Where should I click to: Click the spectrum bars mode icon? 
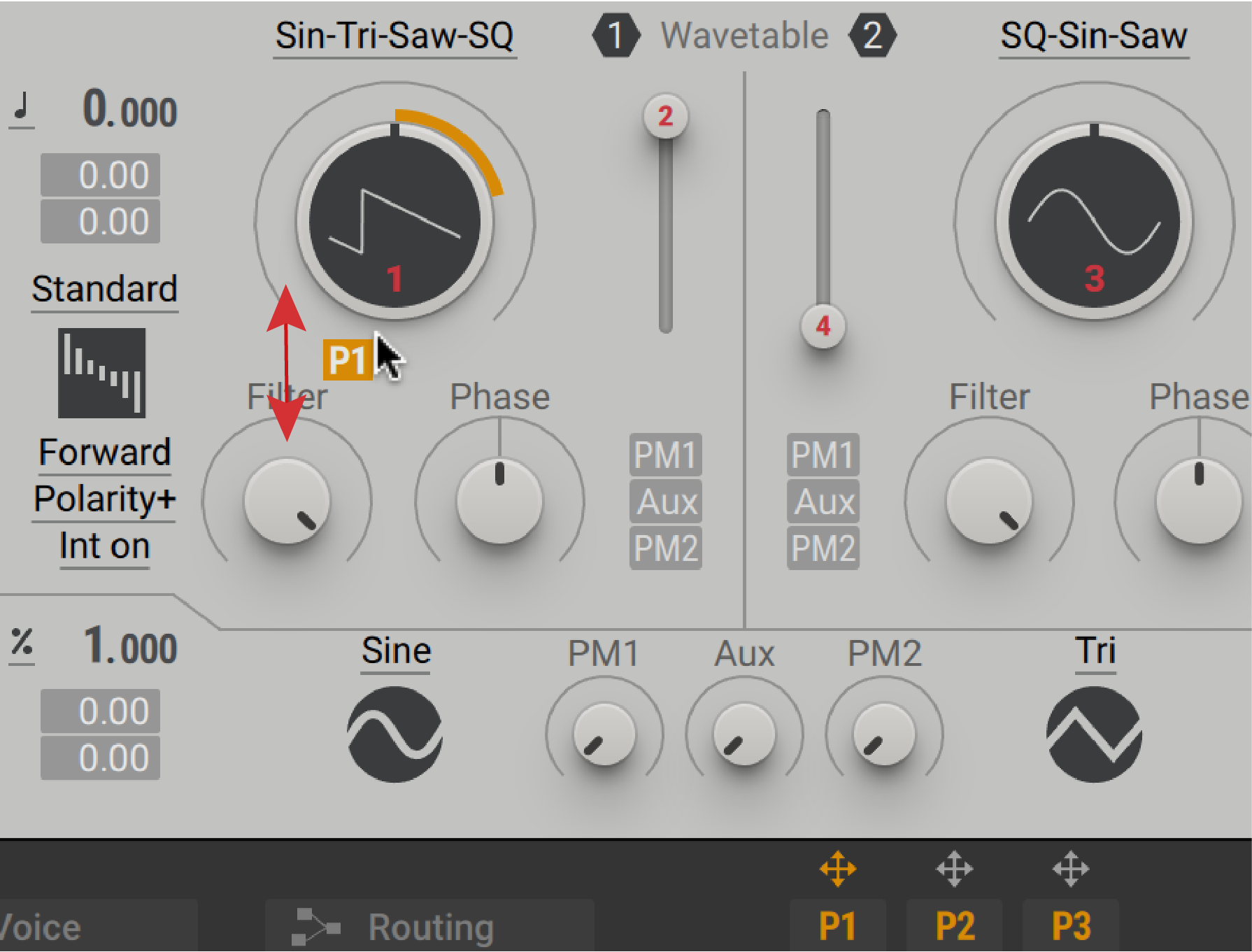pyautogui.click(x=102, y=373)
